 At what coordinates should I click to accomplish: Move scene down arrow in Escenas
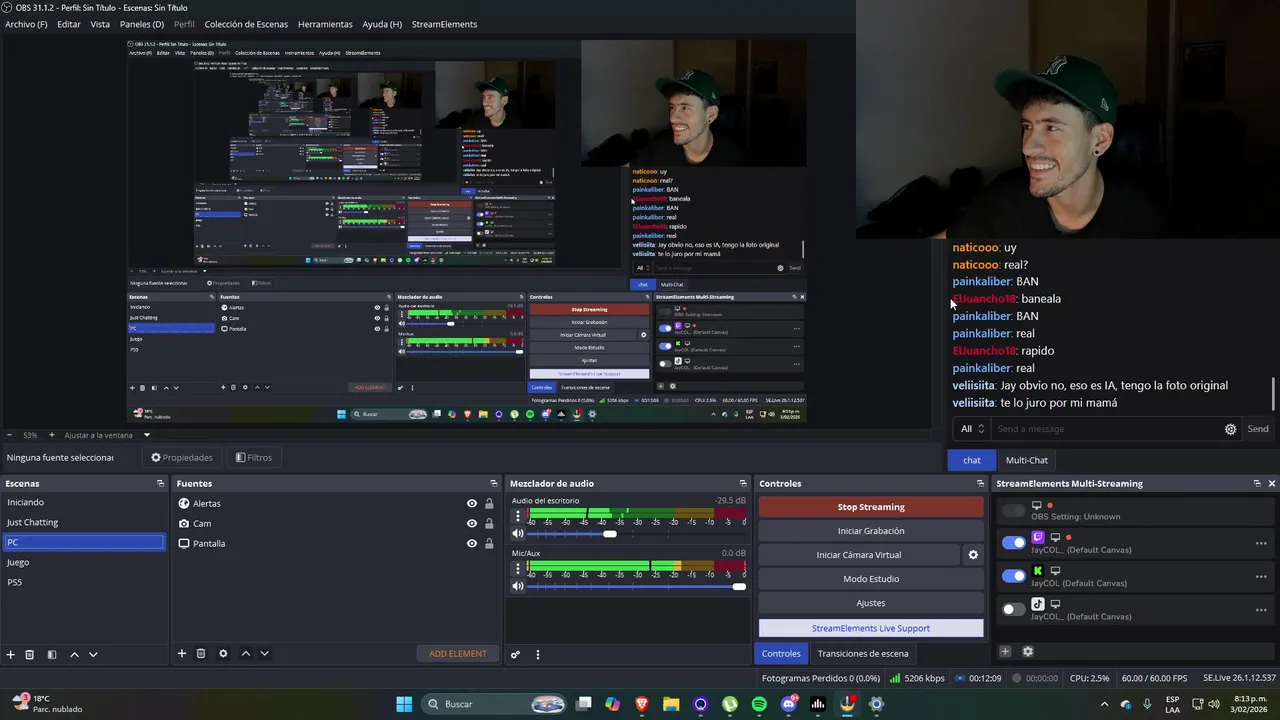(93, 654)
